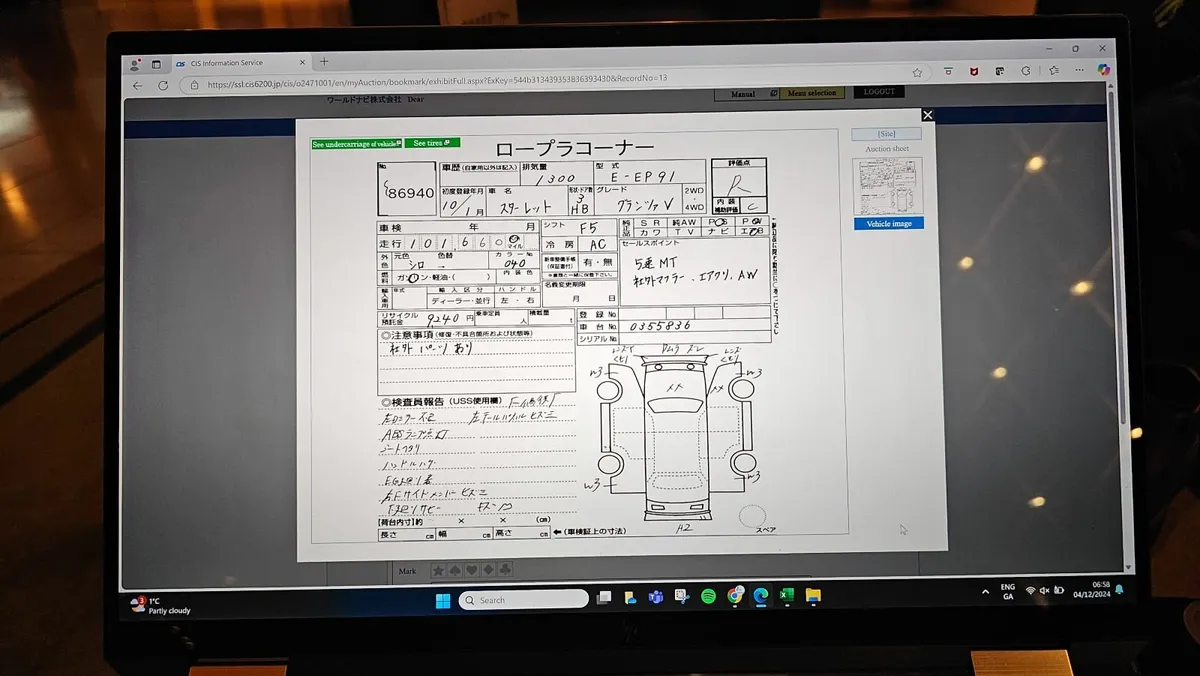Open a new browser tab
The height and width of the screenshot is (676, 1200).
pos(324,62)
